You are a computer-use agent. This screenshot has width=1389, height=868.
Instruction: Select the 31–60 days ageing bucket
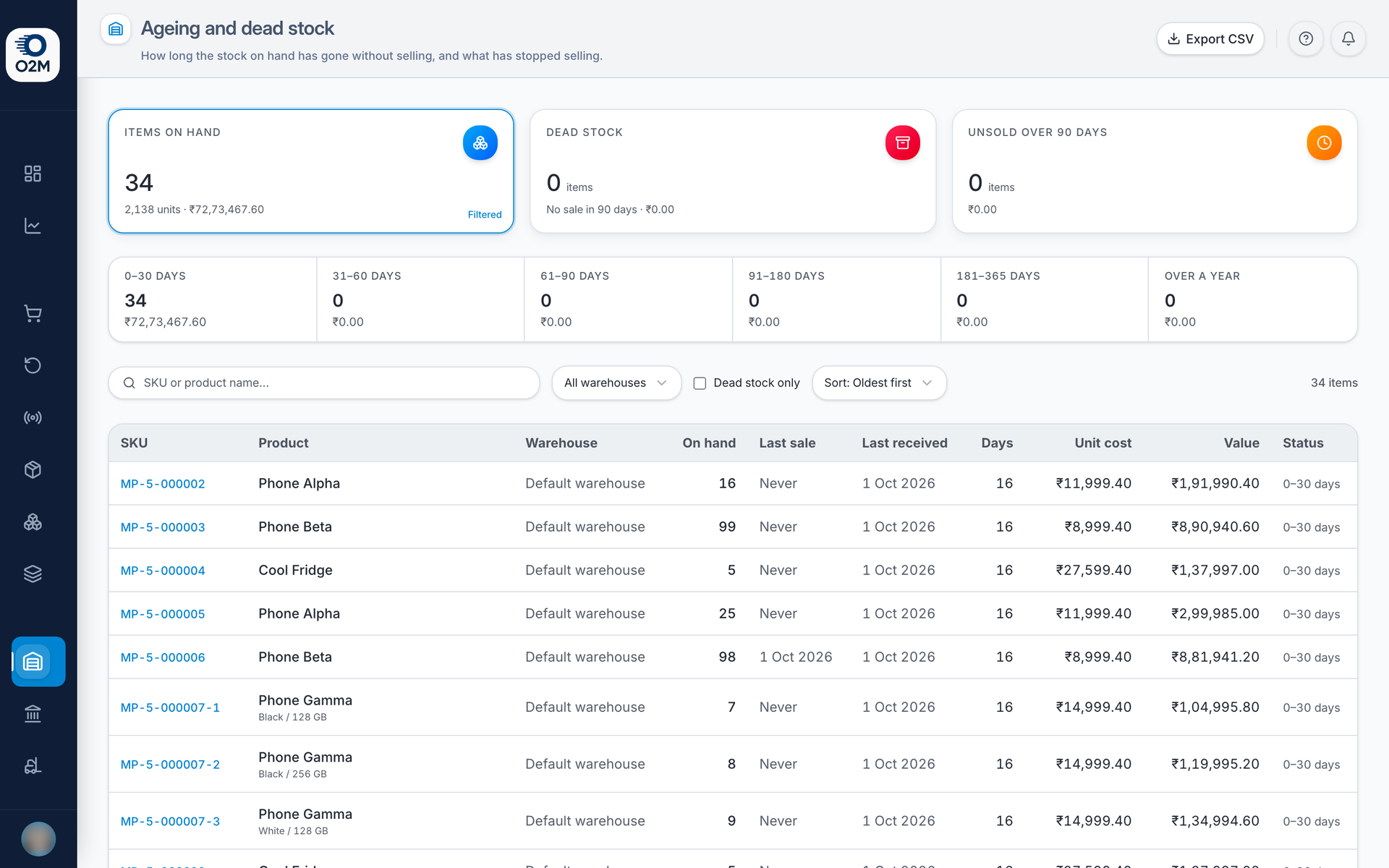[x=420, y=299]
